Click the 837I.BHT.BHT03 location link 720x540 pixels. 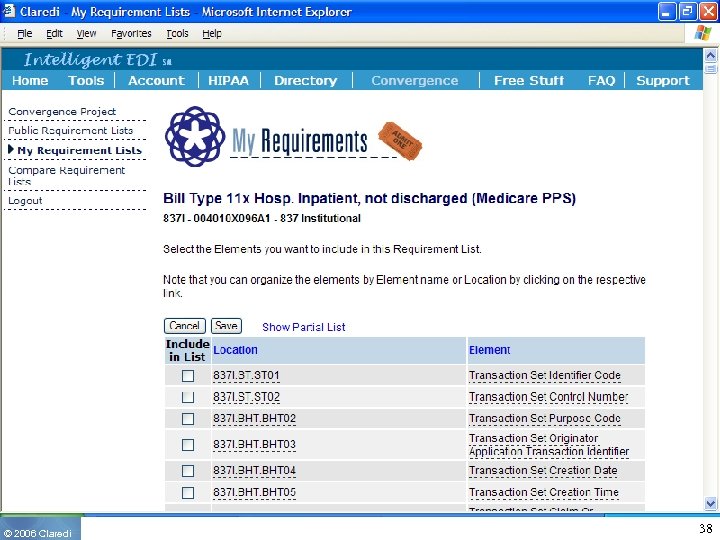[254, 444]
